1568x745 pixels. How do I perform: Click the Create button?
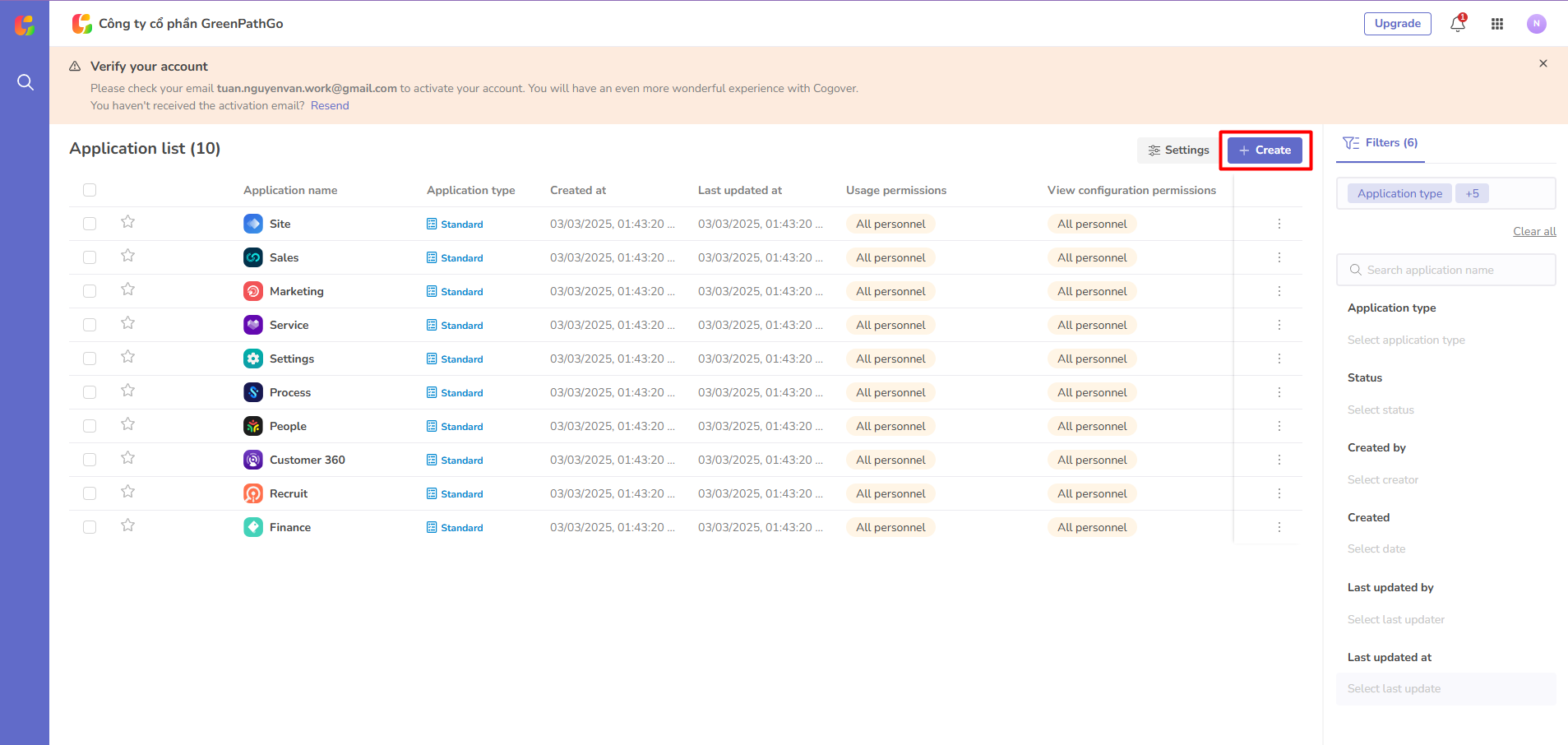pos(1265,150)
